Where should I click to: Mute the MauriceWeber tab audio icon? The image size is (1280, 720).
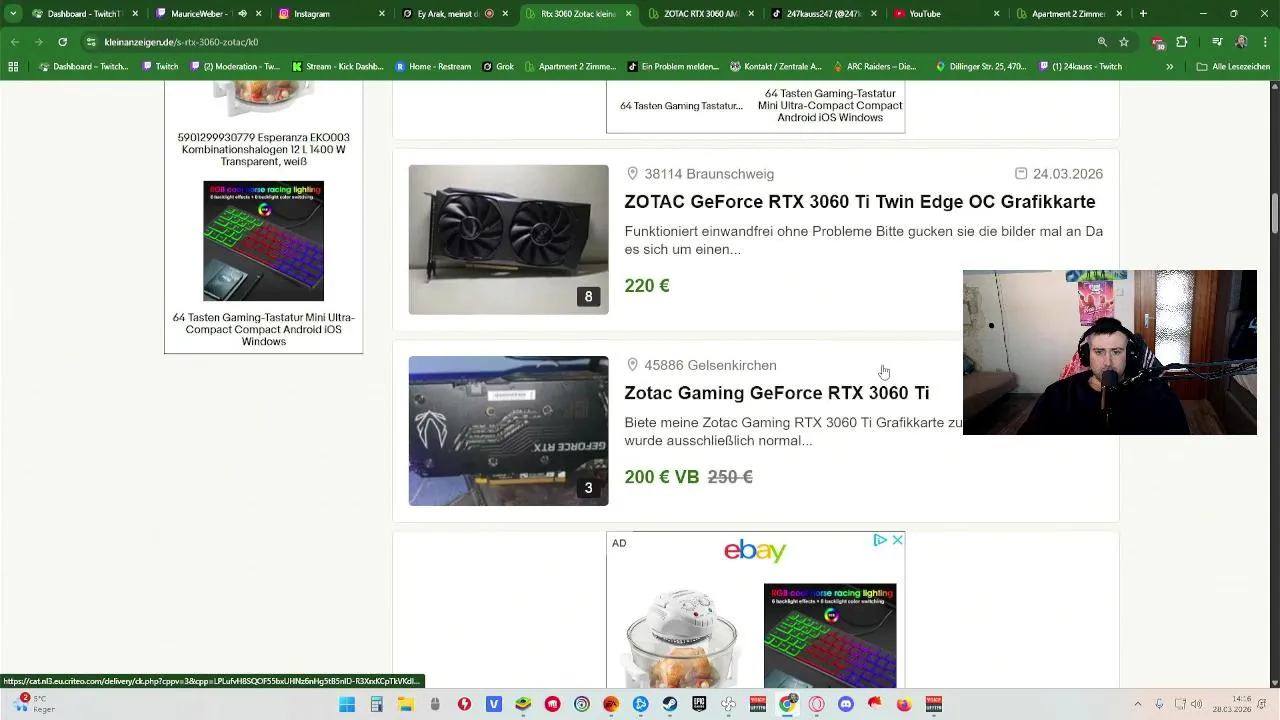(242, 14)
